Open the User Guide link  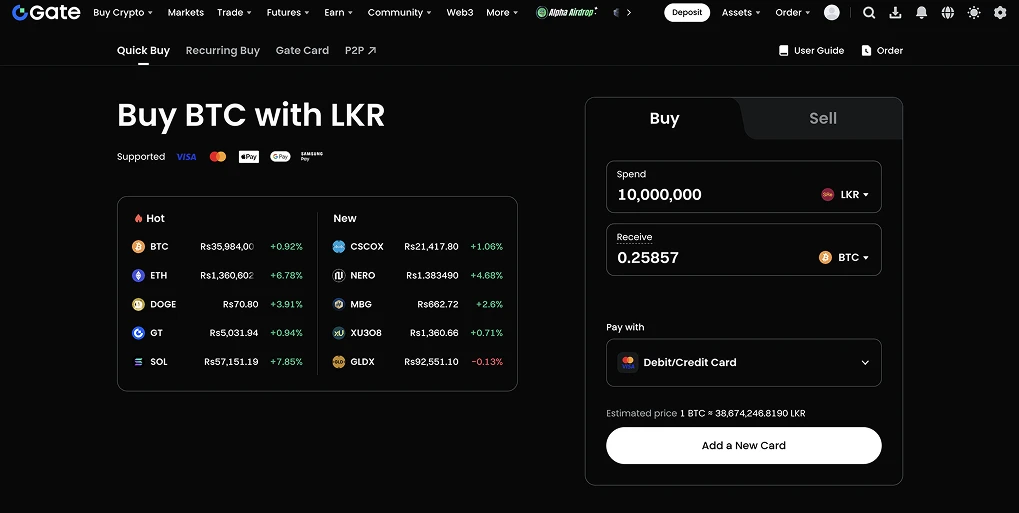tap(812, 51)
